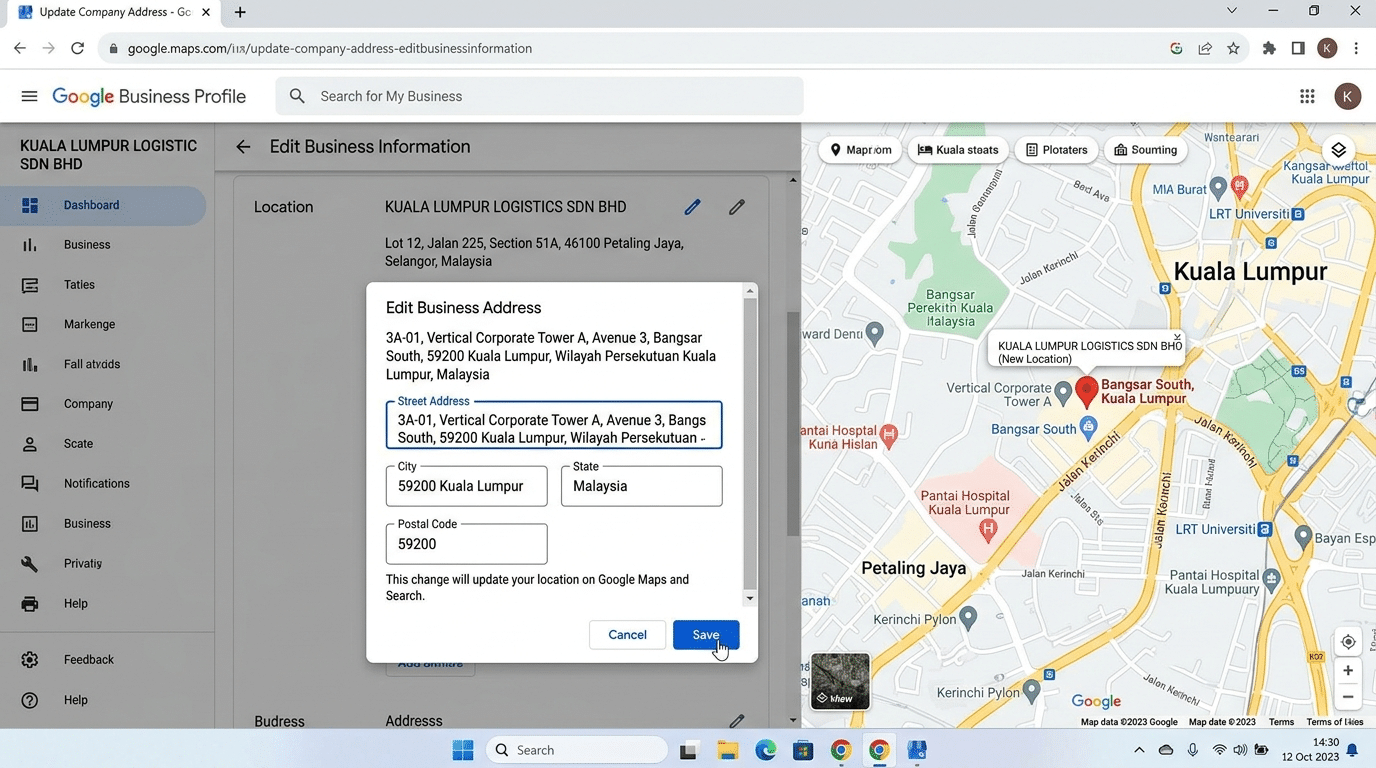Bookmark this page with the star icon
The image size is (1376, 768).
coord(1233,48)
